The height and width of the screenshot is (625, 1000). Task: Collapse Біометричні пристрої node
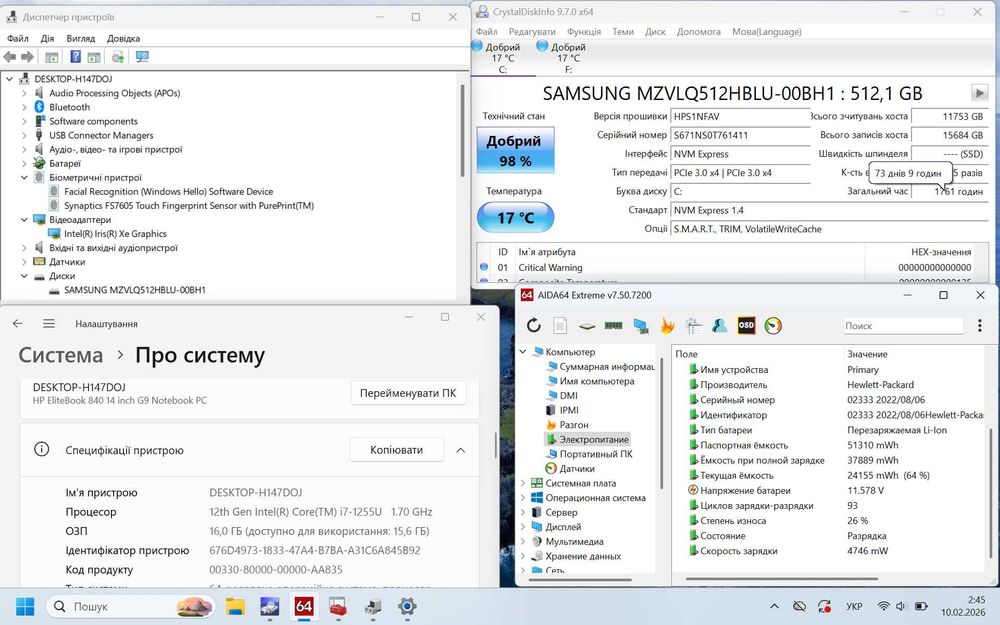24,177
